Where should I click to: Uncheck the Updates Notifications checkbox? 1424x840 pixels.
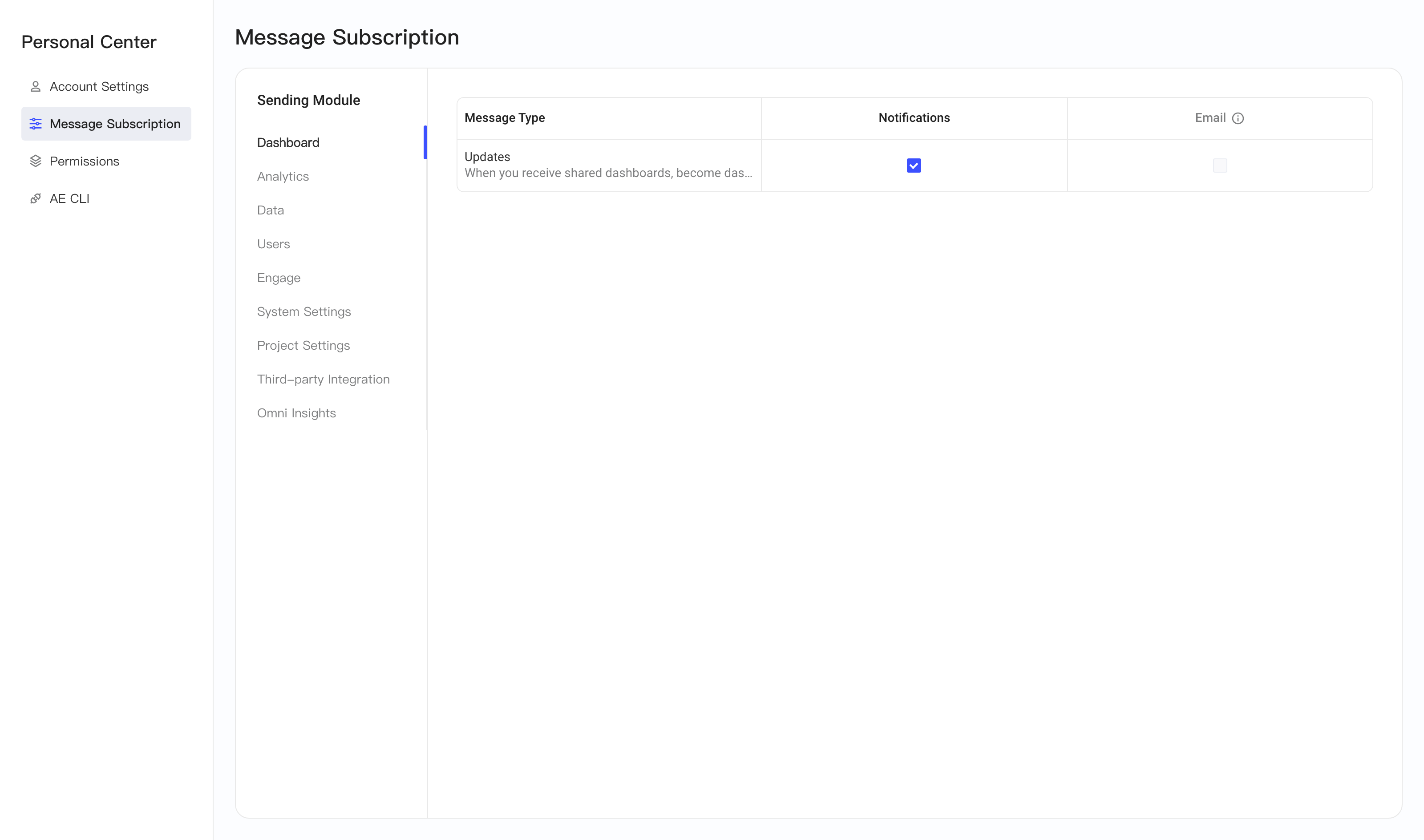[914, 165]
